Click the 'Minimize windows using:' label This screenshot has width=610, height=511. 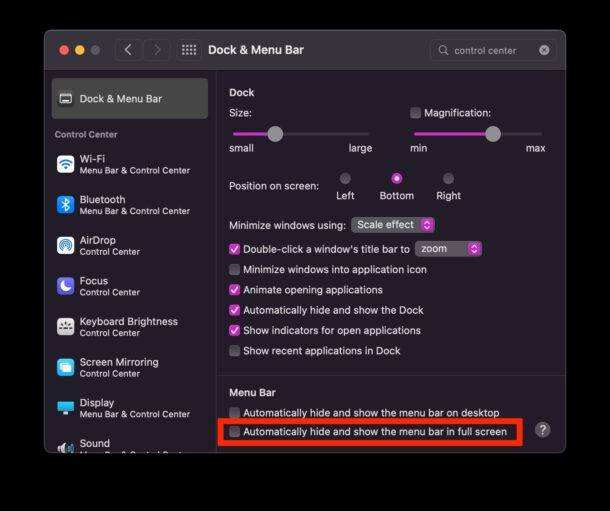(x=287, y=226)
